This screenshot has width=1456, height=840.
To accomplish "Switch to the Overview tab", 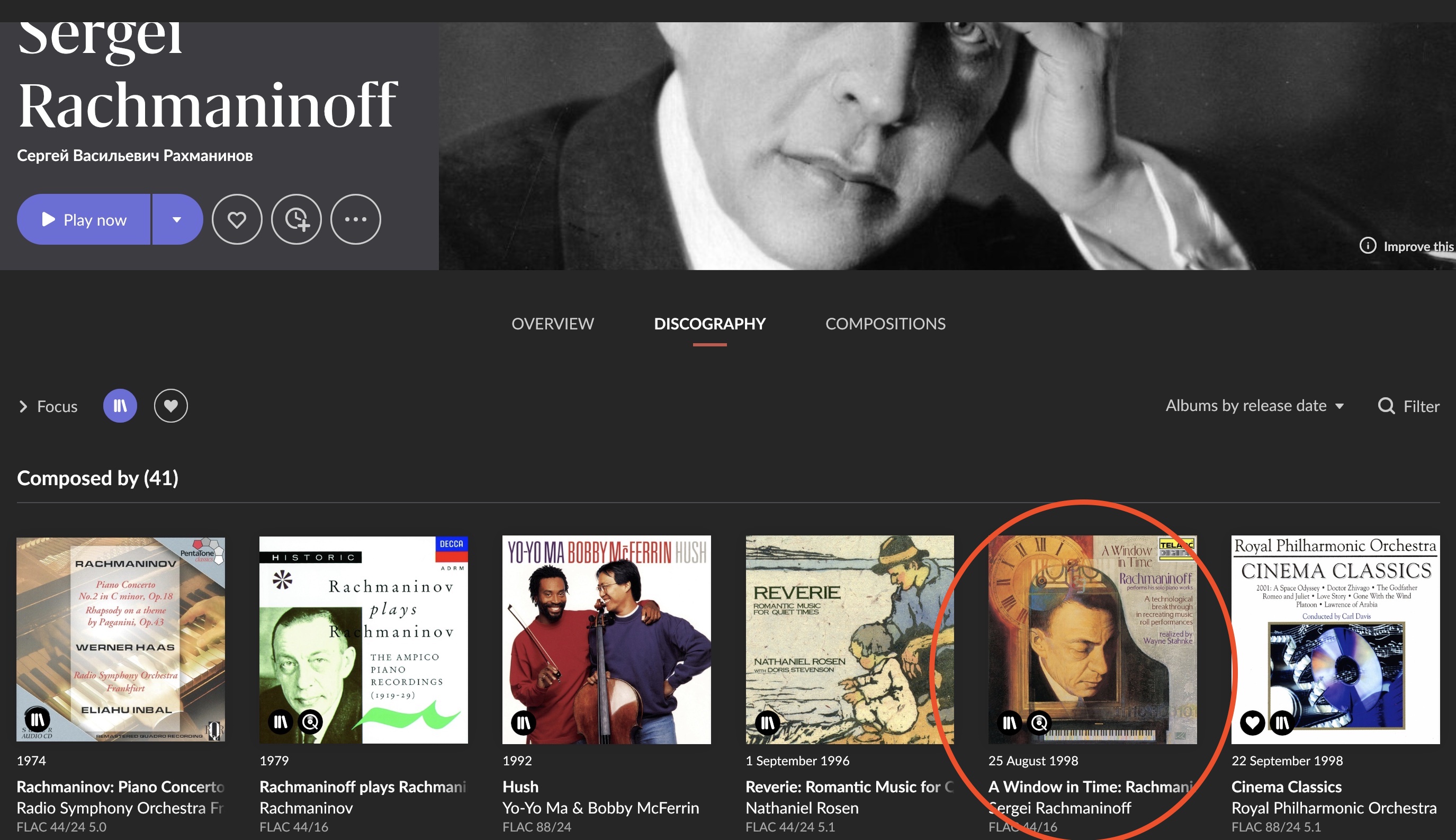I will 552,324.
